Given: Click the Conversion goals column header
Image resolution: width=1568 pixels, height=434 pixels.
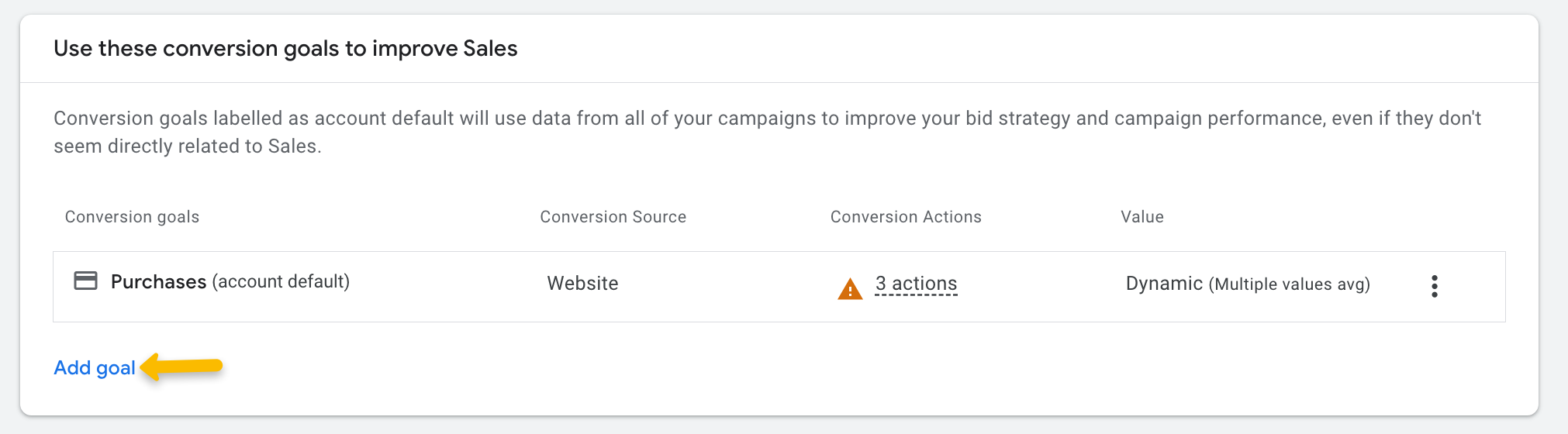Looking at the screenshot, I should point(132,217).
